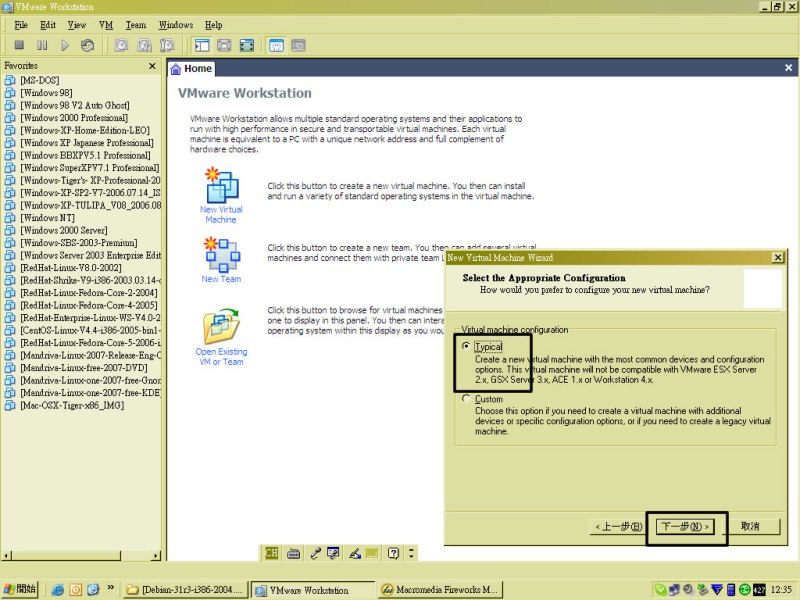Select [Mandriva-Linux-free-2007-DVD] favorite

point(84,368)
